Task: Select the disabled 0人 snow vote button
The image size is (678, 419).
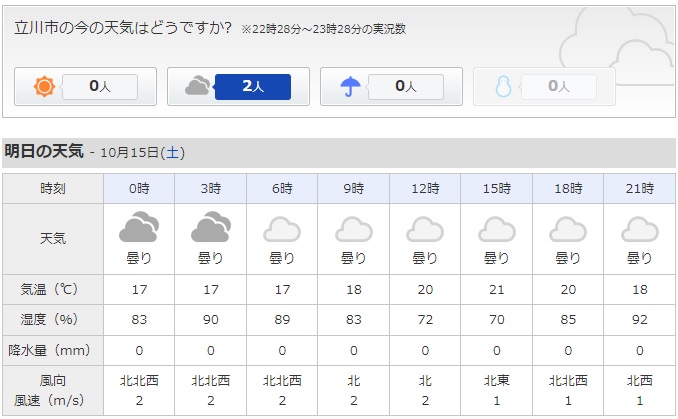Action: (x=559, y=86)
